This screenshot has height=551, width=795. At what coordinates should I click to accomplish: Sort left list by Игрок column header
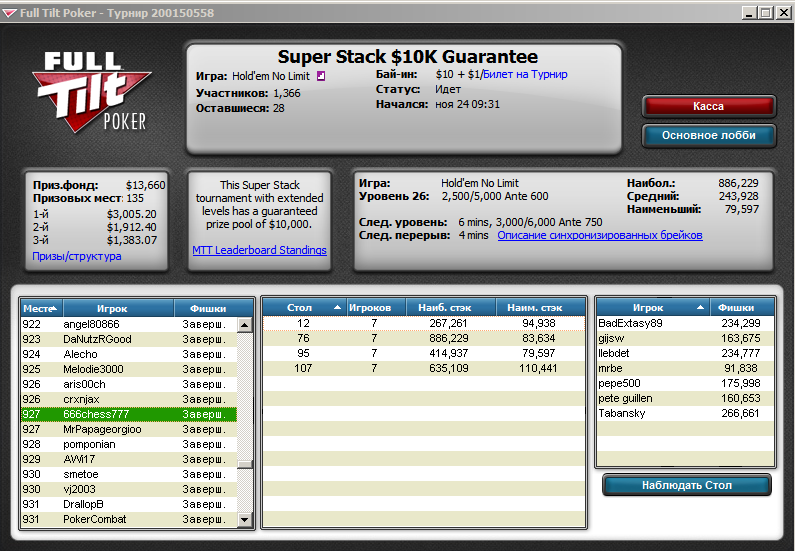pyautogui.click(x=118, y=308)
